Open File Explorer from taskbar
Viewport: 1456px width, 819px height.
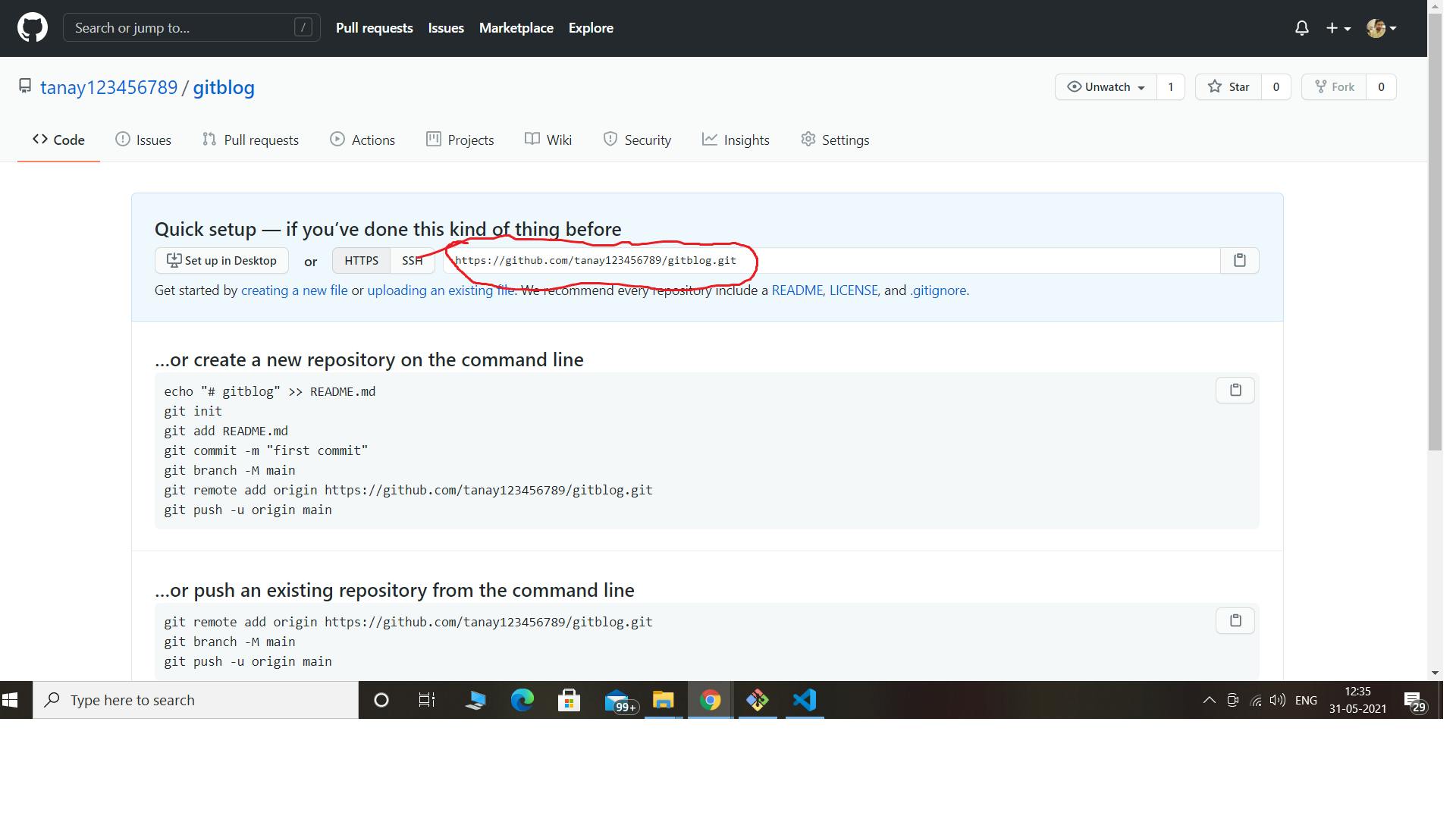(x=663, y=700)
